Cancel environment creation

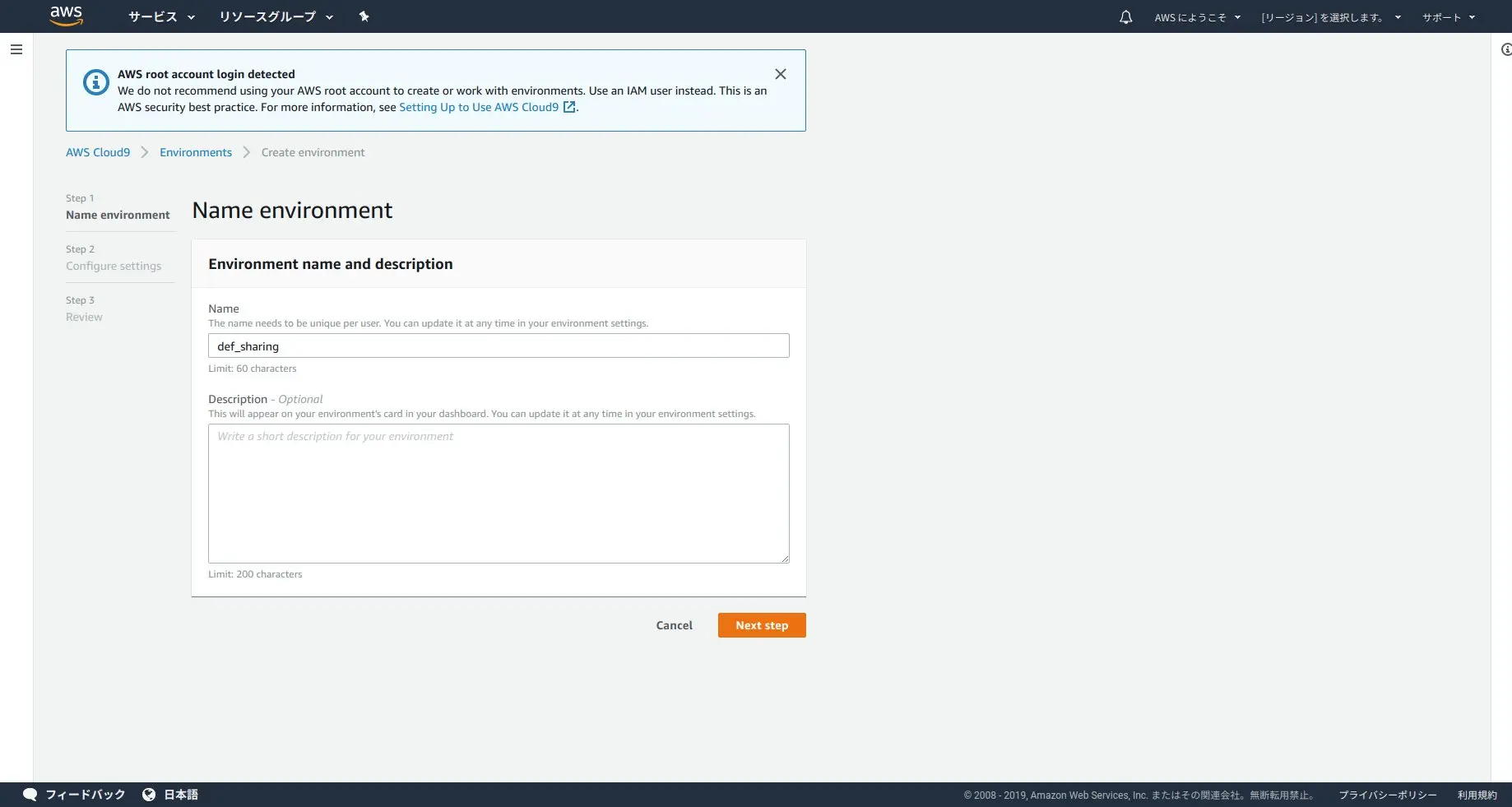click(x=674, y=625)
